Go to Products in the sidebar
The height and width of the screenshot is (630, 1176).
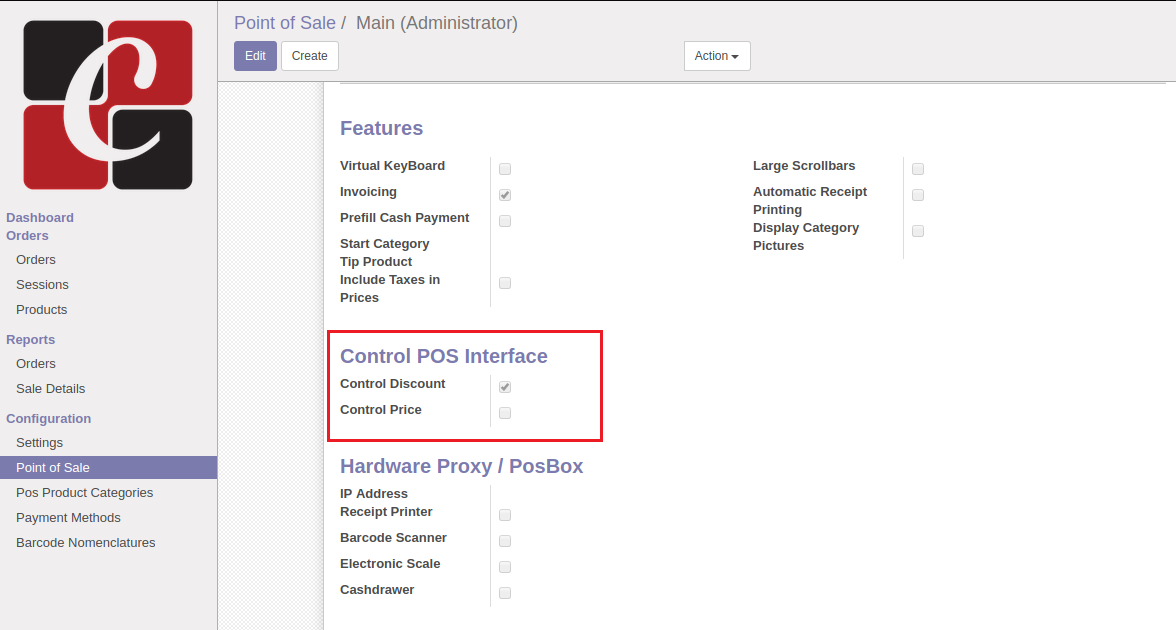click(x=41, y=310)
